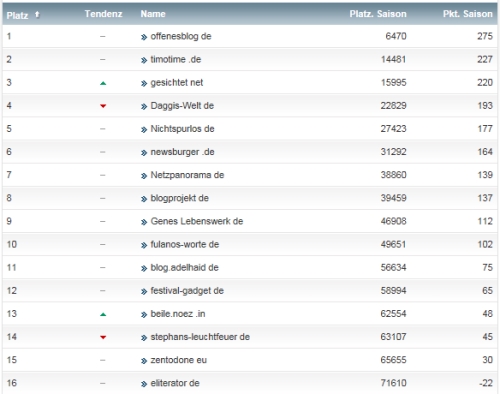Select season points value -22
Viewport: 500px width, 394px height.
[486, 383]
